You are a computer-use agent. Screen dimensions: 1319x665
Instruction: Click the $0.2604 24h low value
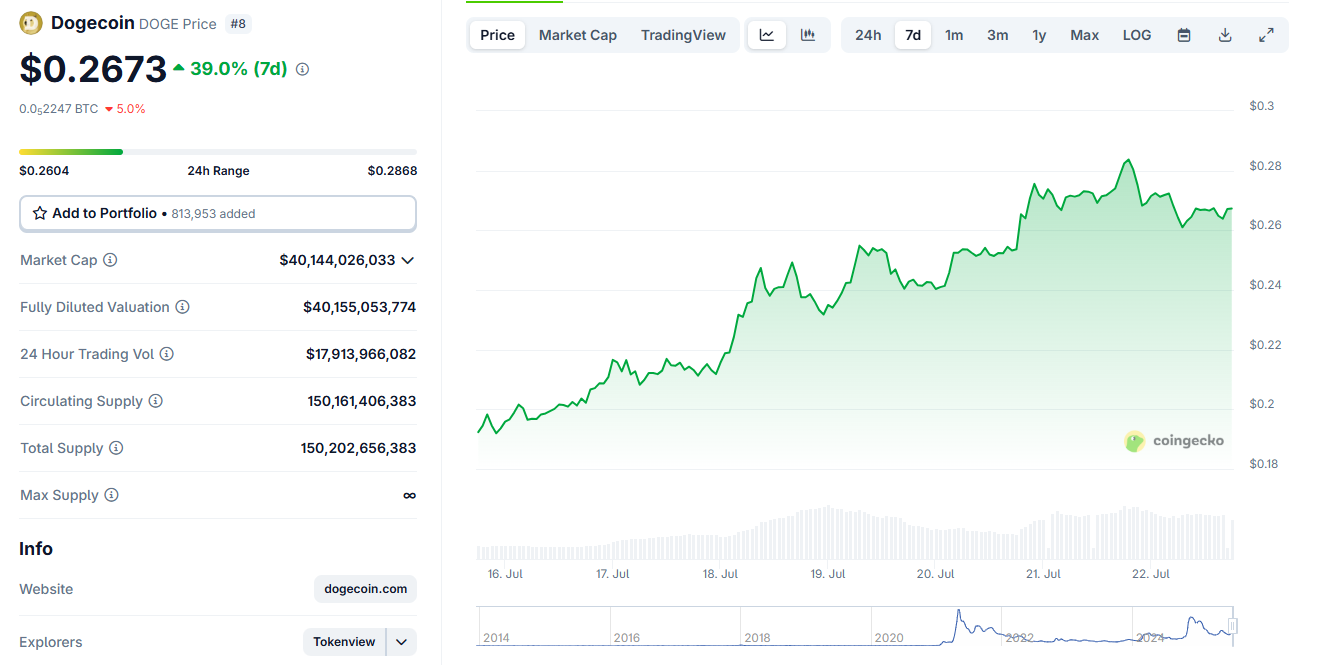coord(44,171)
